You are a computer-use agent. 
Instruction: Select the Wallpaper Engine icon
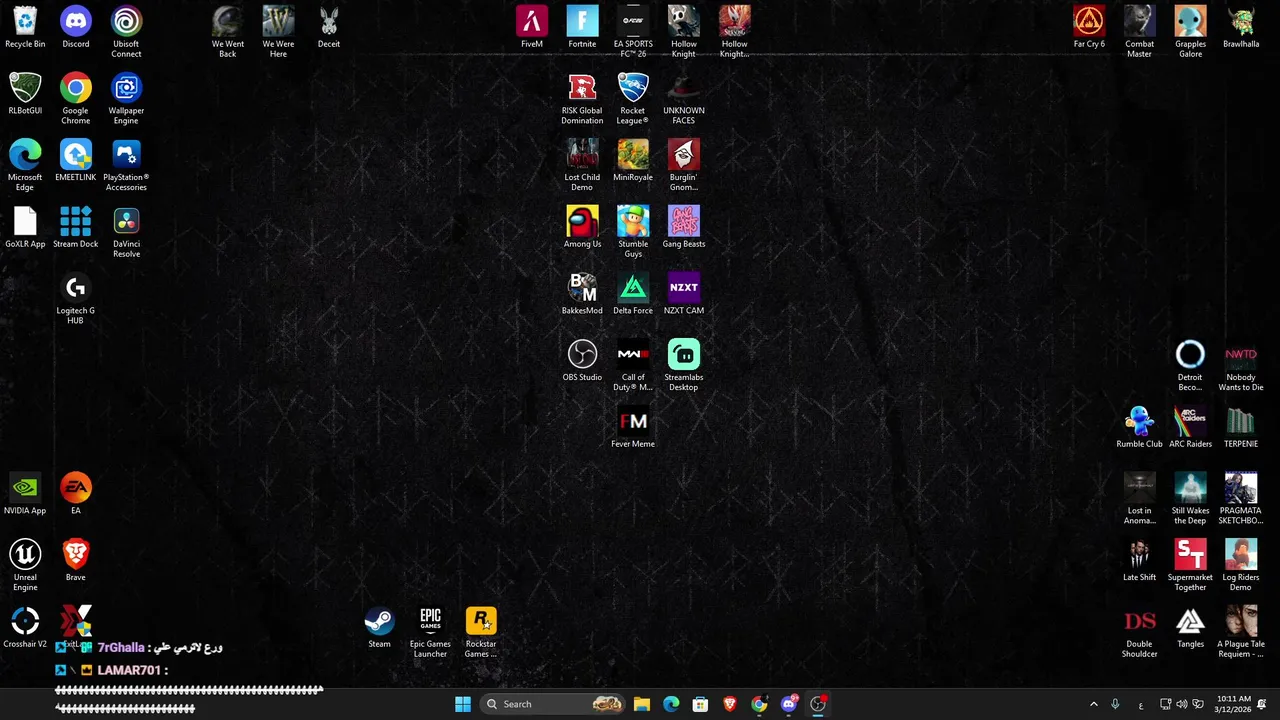126,99
